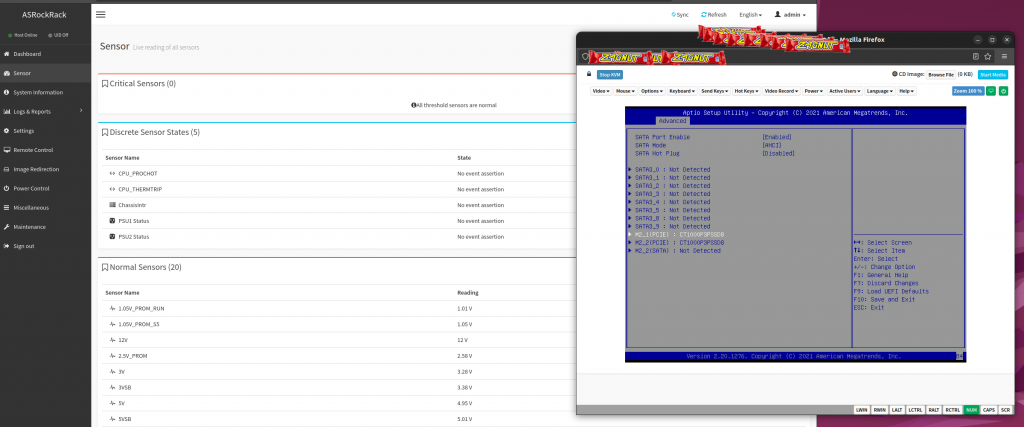The width and height of the screenshot is (1024, 427).
Task: Open the Active Users dropdown
Action: pyautogui.click(x=845, y=91)
